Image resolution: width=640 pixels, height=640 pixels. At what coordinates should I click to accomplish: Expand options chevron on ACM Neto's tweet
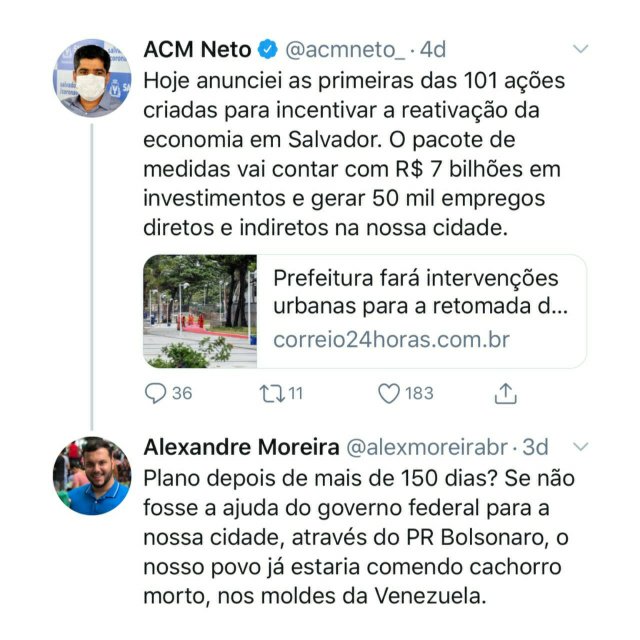coord(580,48)
